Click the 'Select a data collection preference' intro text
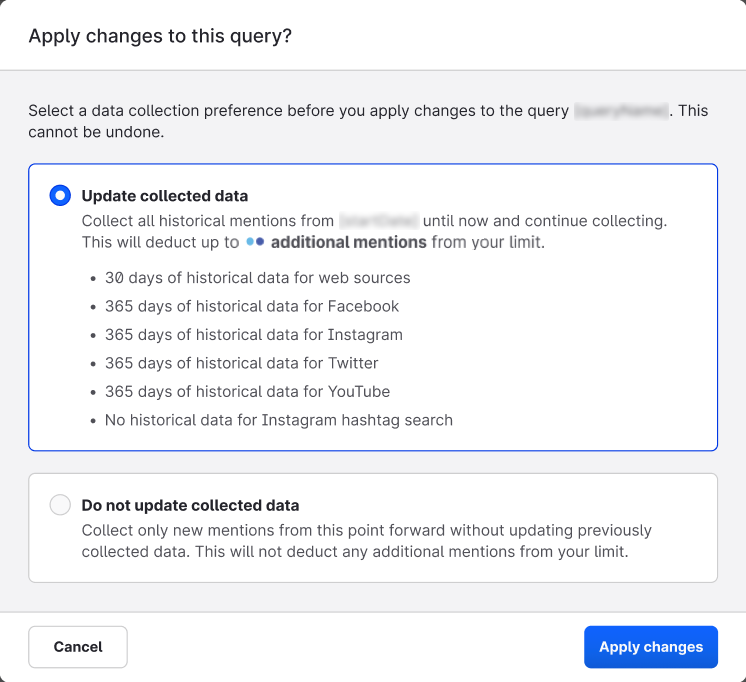This screenshot has width=746, height=682. (x=300, y=111)
